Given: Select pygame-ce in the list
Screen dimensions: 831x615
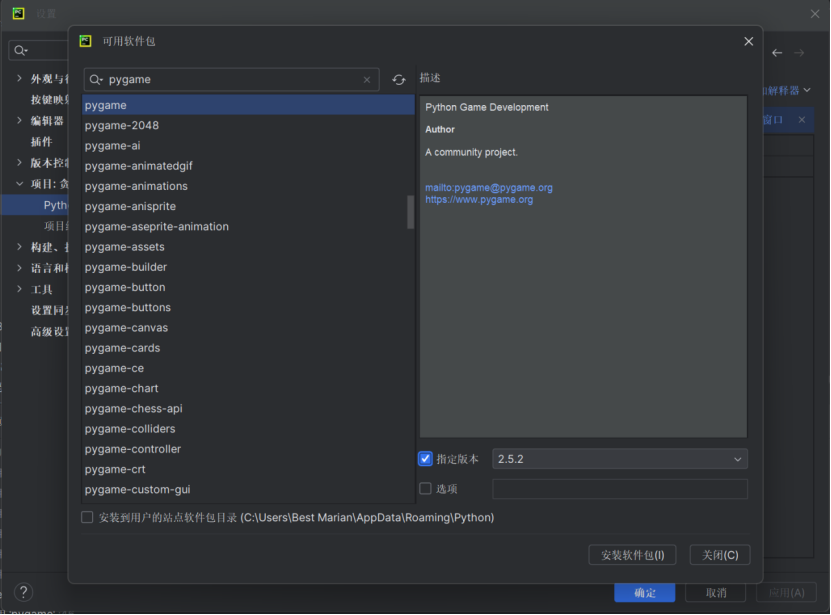Looking at the screenshot, I should click(248, 368).
